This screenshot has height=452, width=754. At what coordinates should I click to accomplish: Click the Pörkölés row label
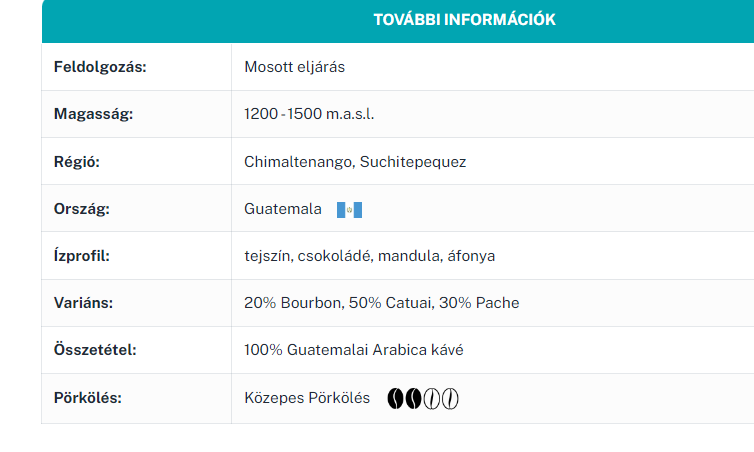88,398
